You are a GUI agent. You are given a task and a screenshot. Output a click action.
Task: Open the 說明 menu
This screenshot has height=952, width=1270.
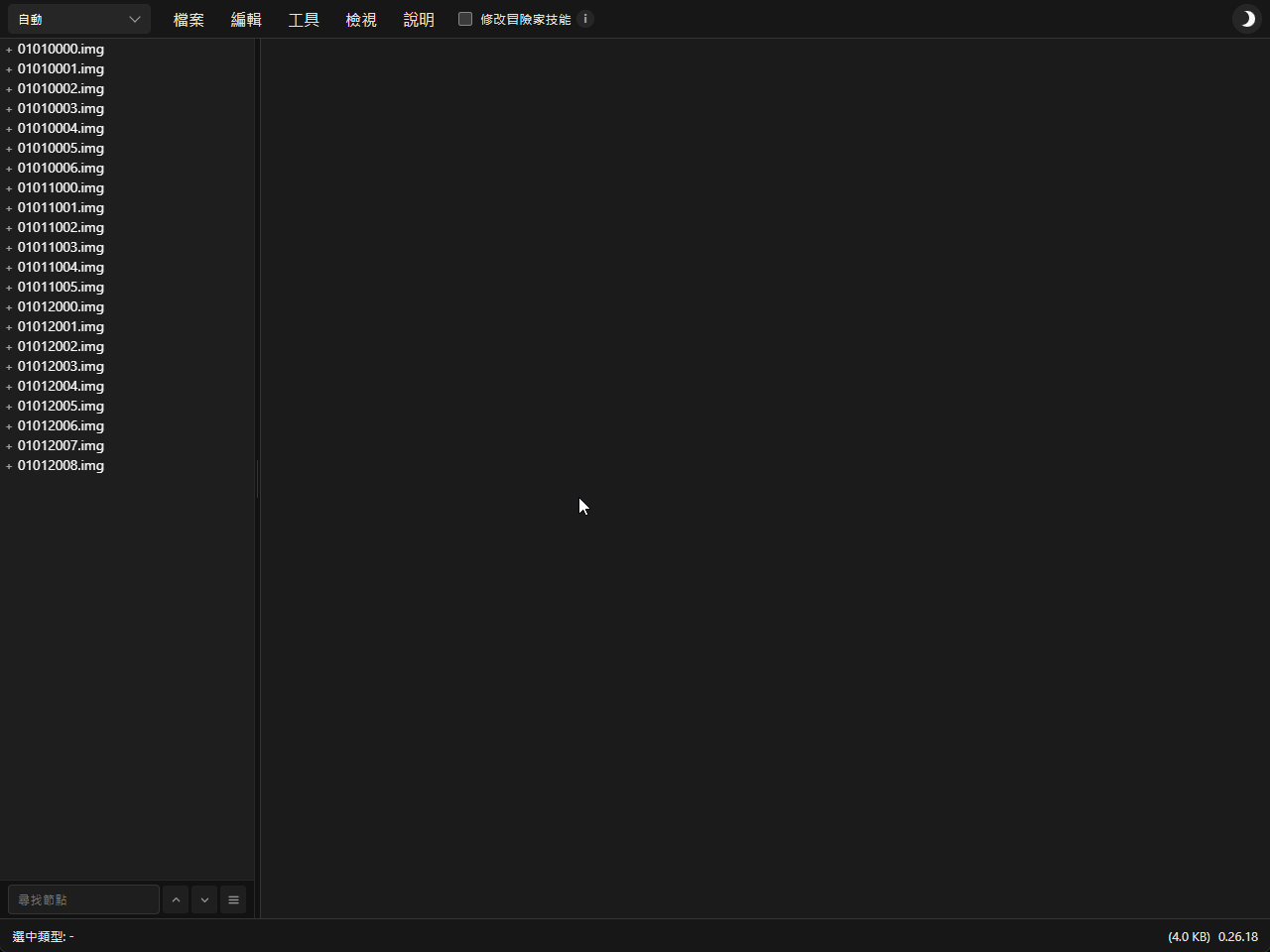point(419,19)
